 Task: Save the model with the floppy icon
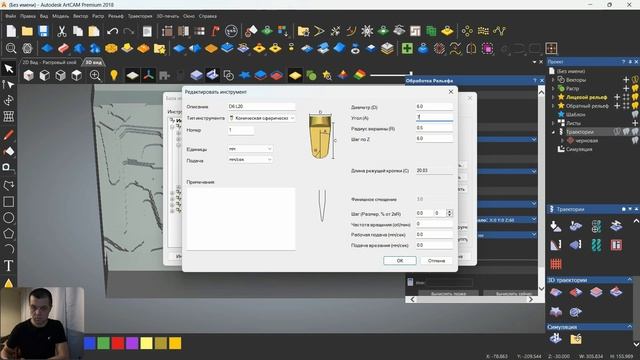coord(43,31)
